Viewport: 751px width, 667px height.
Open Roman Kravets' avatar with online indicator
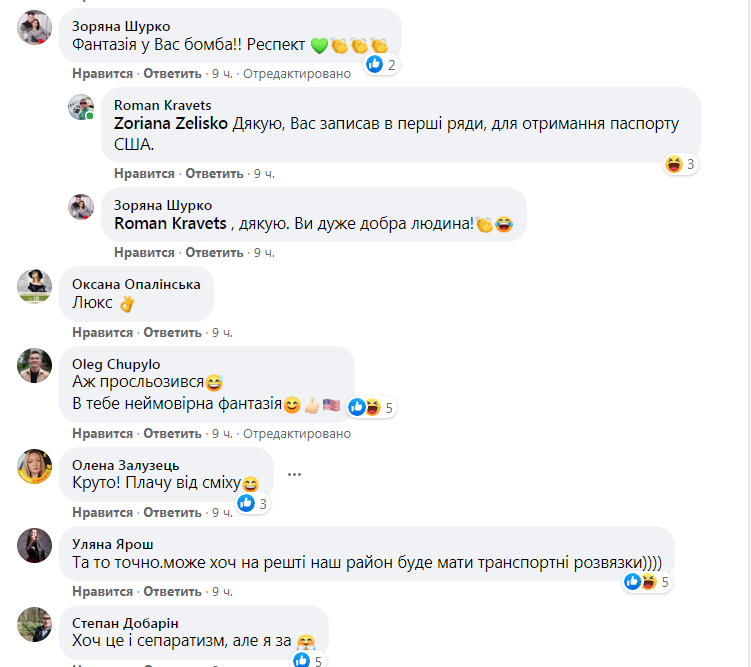81,107
